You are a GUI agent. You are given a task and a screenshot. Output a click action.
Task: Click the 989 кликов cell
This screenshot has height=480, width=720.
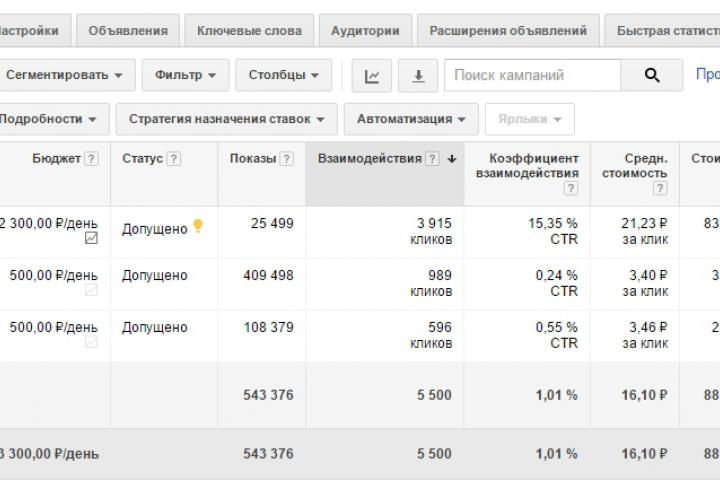pos(431,283)
